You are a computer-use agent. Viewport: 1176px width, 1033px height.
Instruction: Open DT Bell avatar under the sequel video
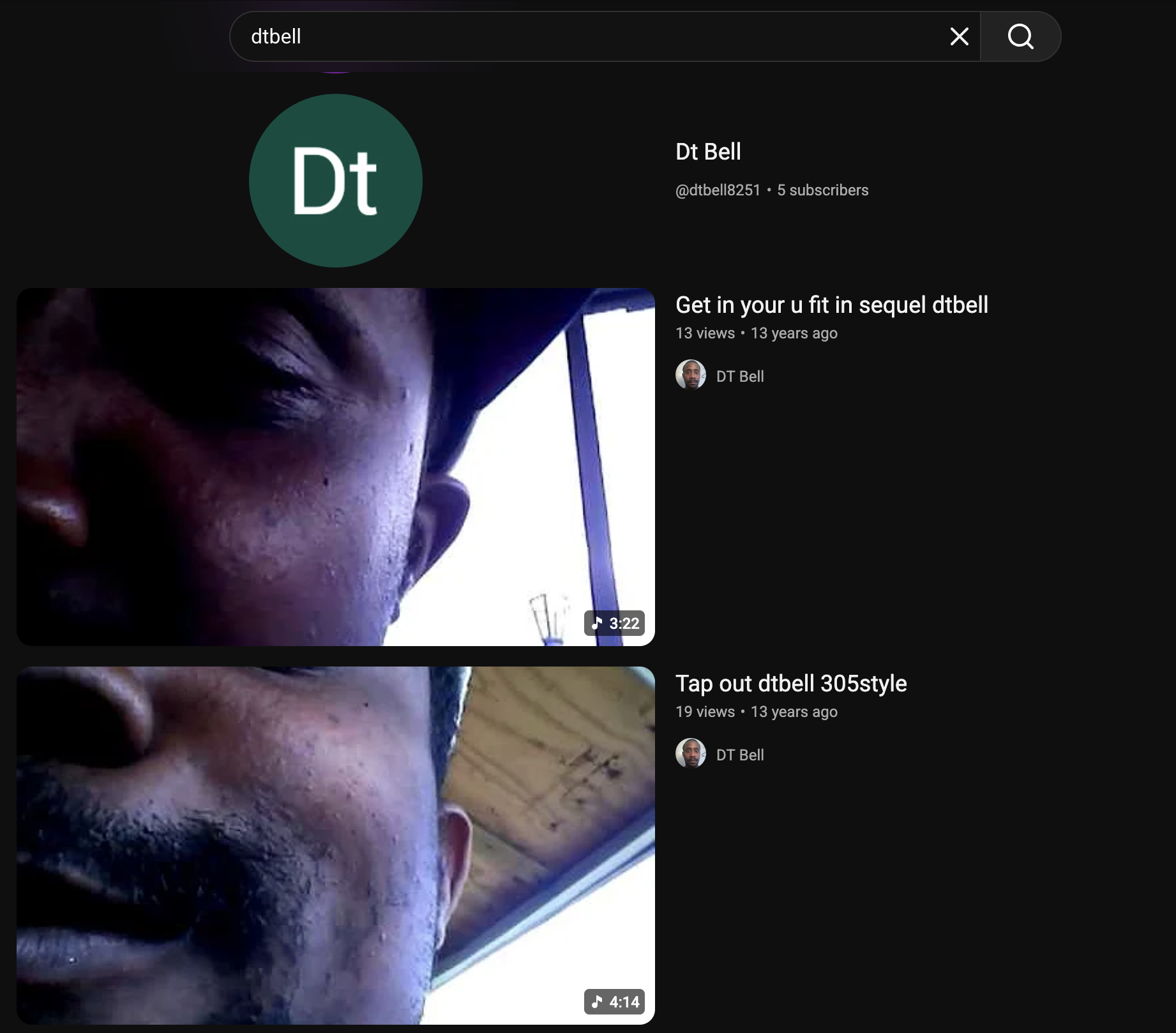point(691,375)
